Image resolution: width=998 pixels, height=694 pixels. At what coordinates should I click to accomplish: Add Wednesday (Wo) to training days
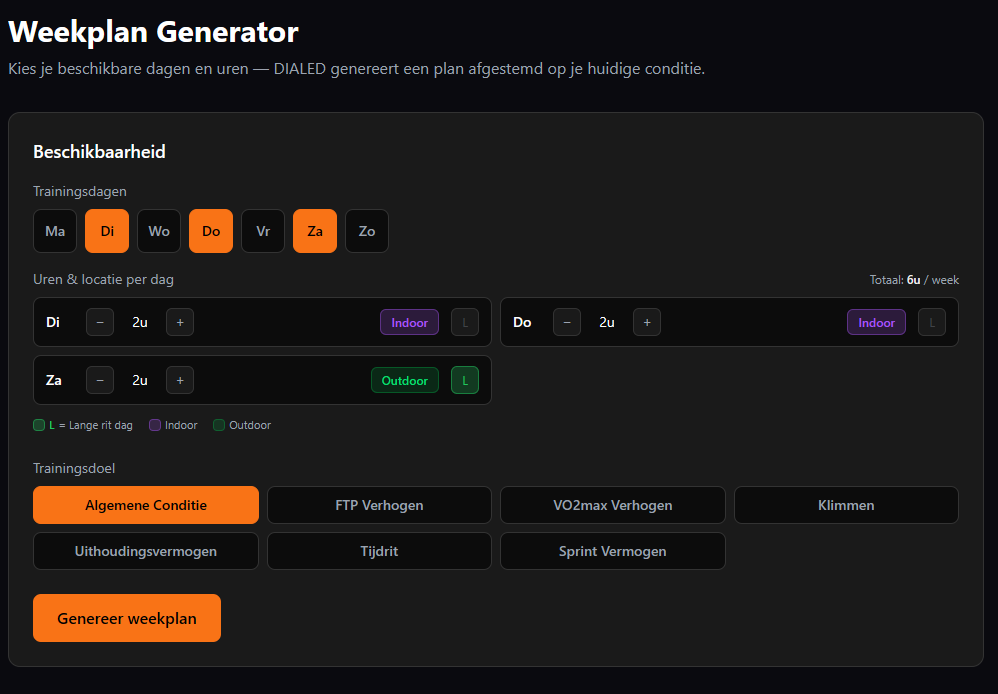[159, 231]
